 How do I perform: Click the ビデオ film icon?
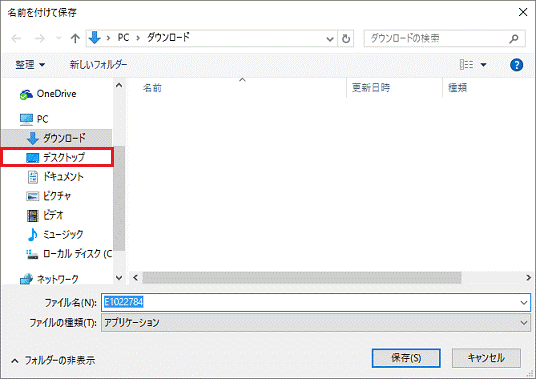tap(33, 215)
